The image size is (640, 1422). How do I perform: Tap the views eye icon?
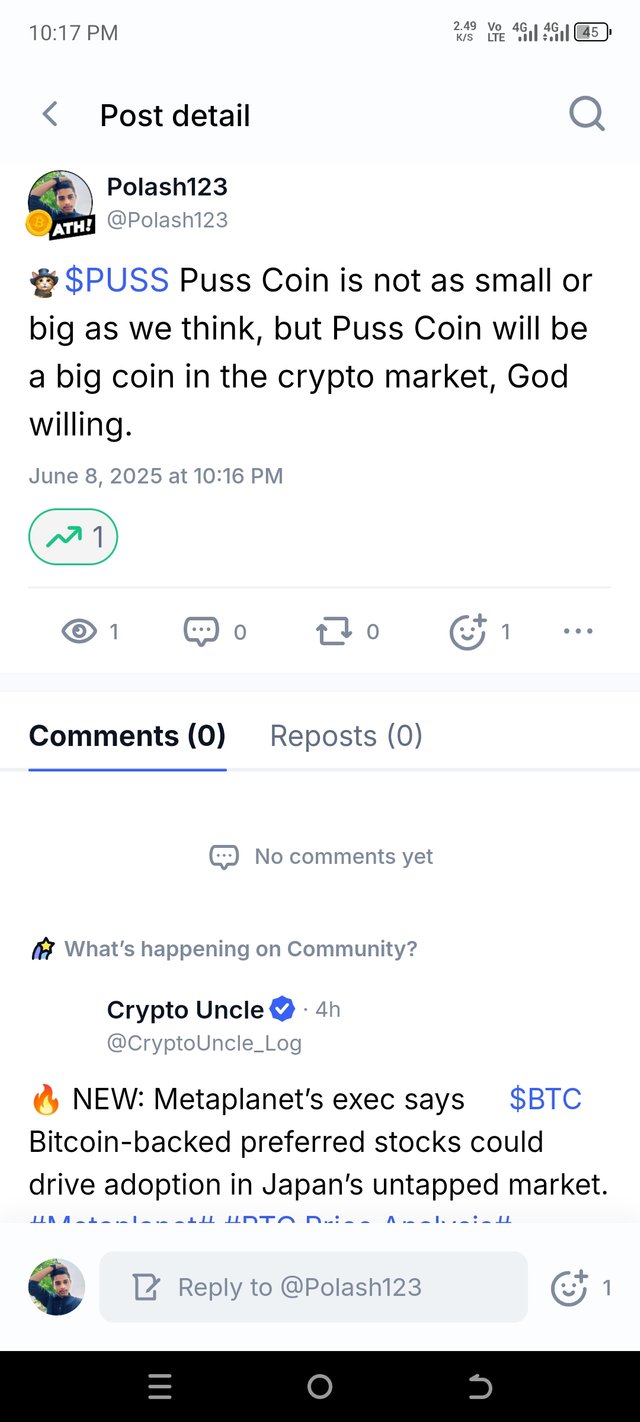pyautogui.click(x=79, y=631)
